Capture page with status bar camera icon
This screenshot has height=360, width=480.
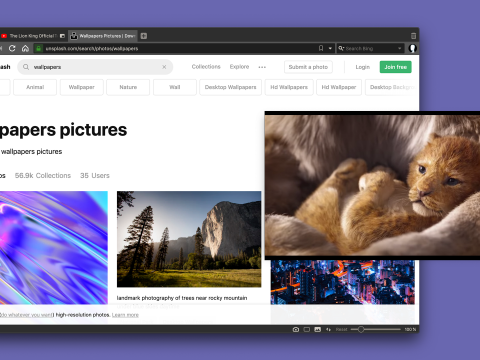click(296, 329)
